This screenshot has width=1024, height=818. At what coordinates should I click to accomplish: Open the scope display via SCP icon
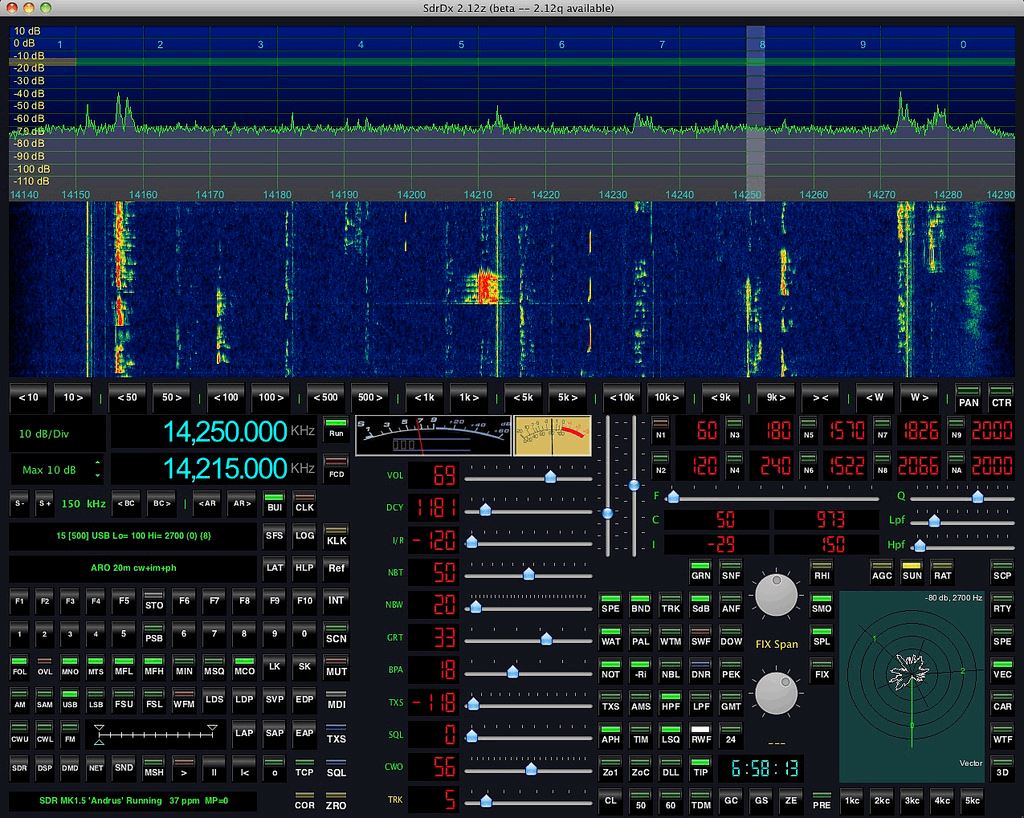click(1002, 572)
